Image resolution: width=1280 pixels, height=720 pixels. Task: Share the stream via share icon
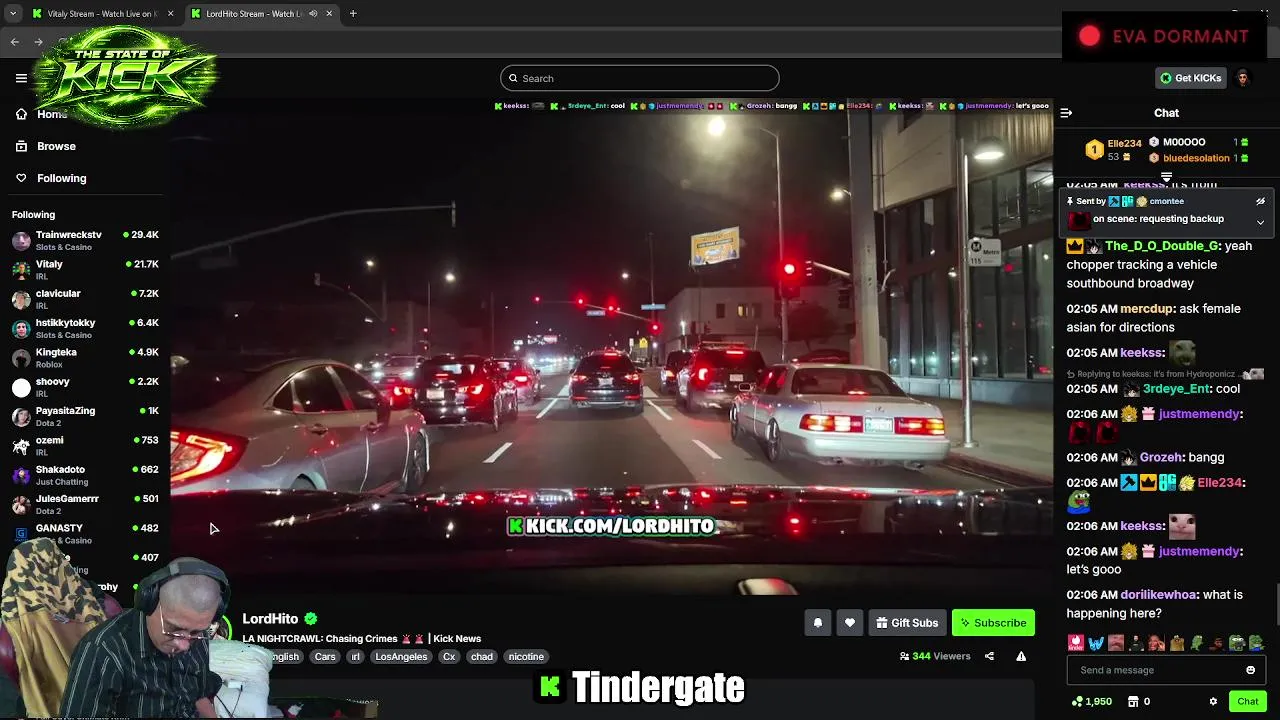989,656
